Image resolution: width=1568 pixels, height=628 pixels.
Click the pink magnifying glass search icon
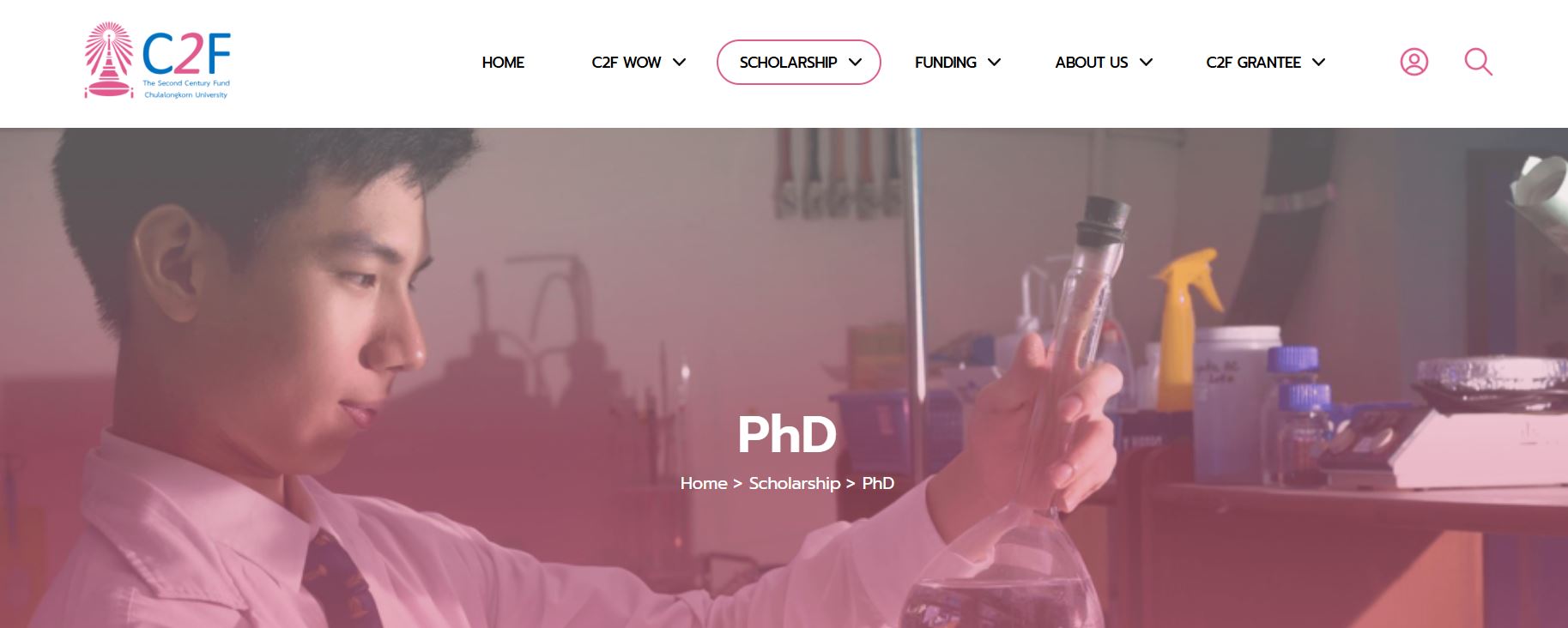pos(1478,62)
